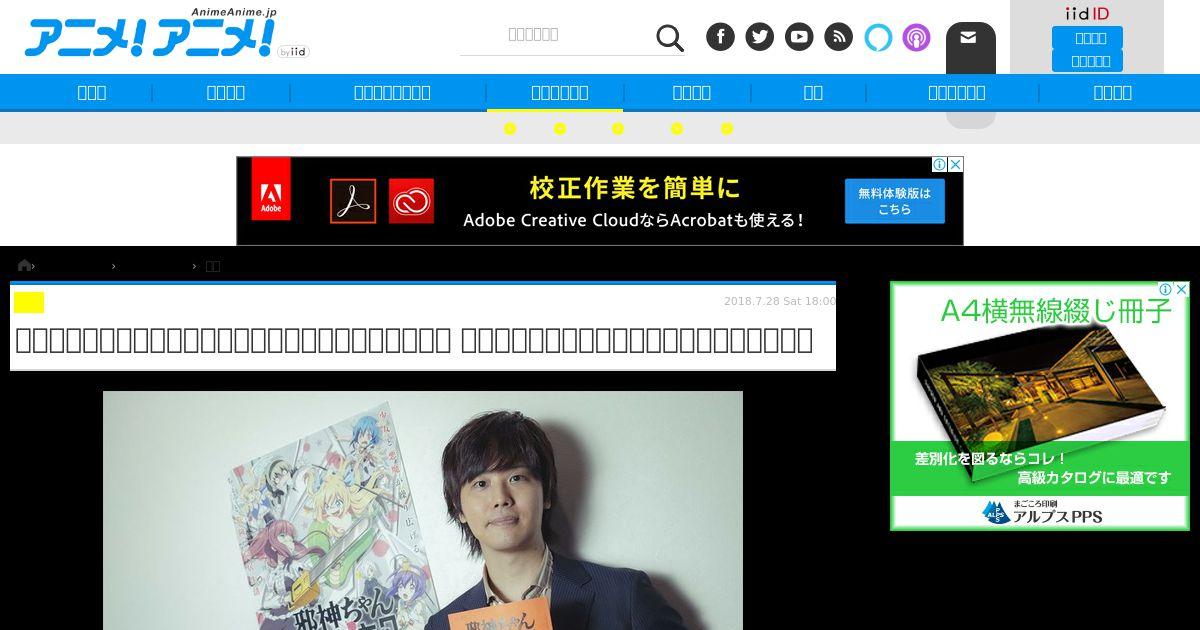This screenshot has height=630, width=1200.
Task: Open the Twitter profile icon
Action: (x=760, y=37)
